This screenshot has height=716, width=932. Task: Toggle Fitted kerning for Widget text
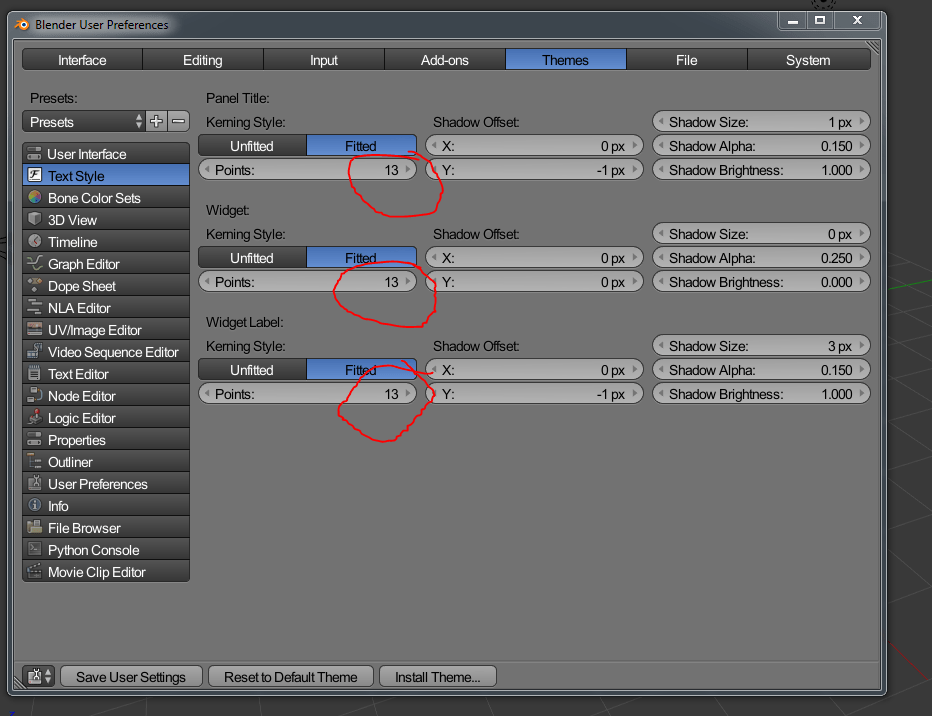pos(362,257)
